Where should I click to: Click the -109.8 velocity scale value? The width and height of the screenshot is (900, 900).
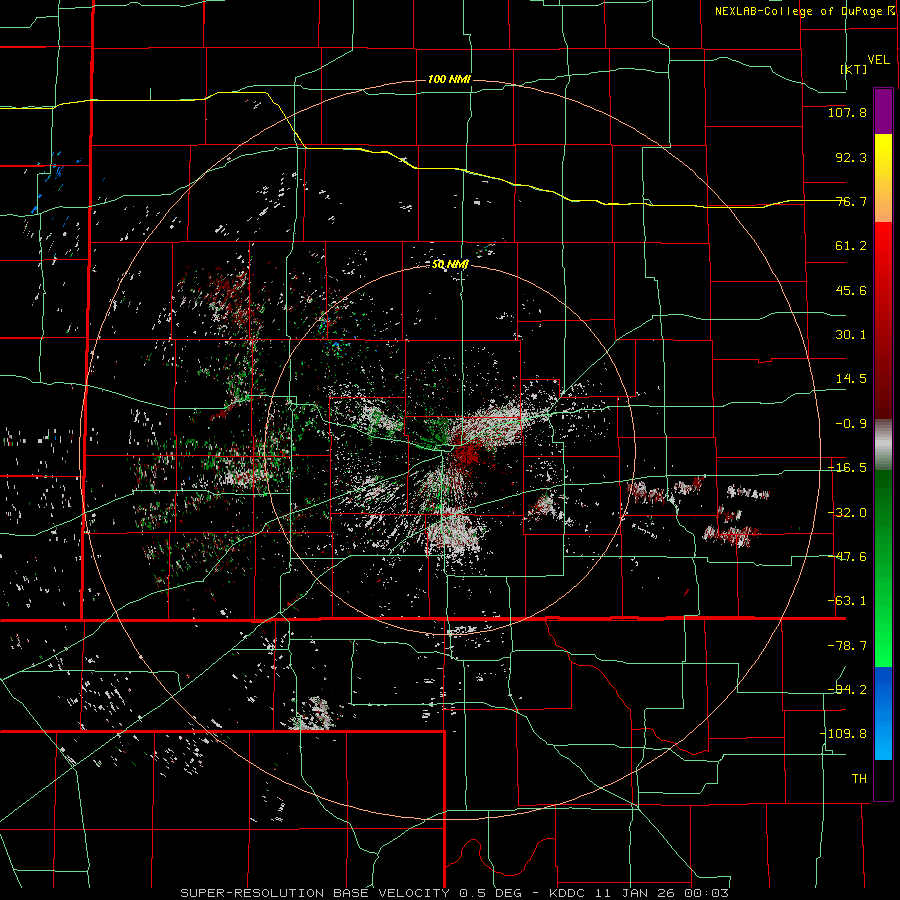(843, 734)
